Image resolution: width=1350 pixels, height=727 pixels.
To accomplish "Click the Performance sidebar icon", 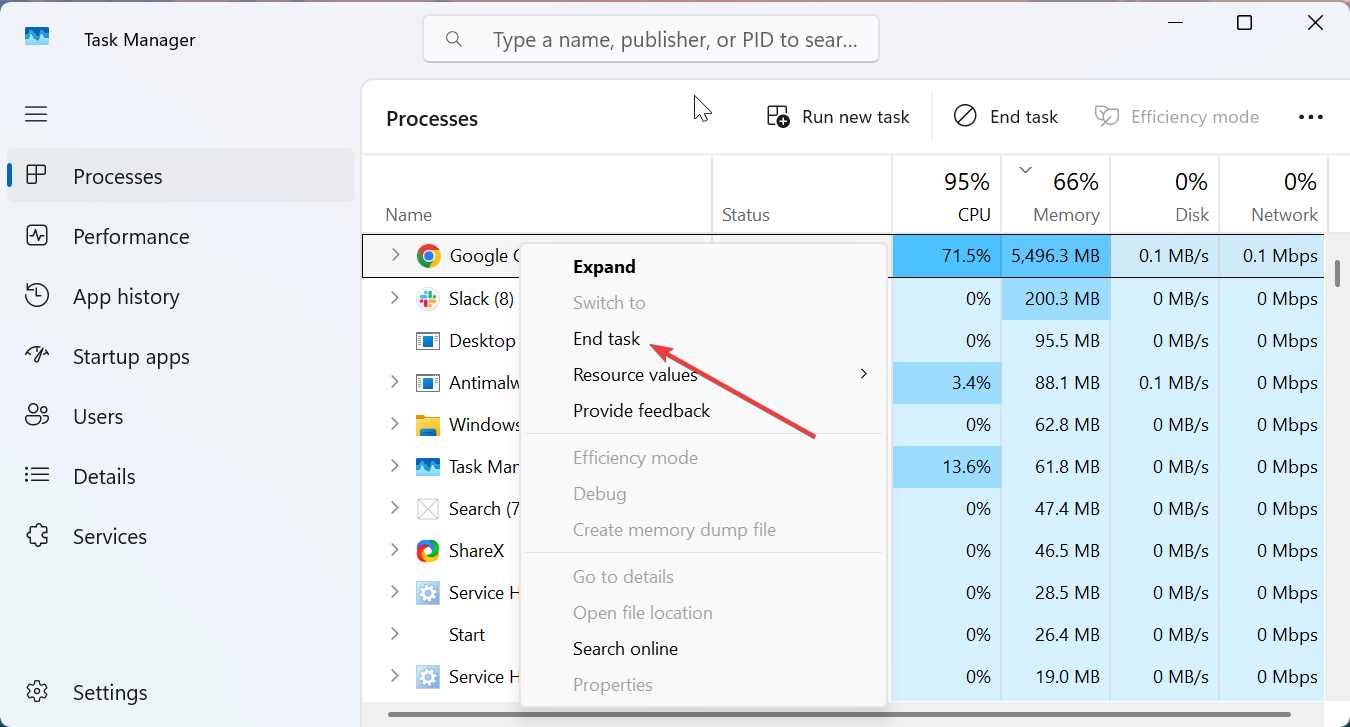I will [37, 237].
